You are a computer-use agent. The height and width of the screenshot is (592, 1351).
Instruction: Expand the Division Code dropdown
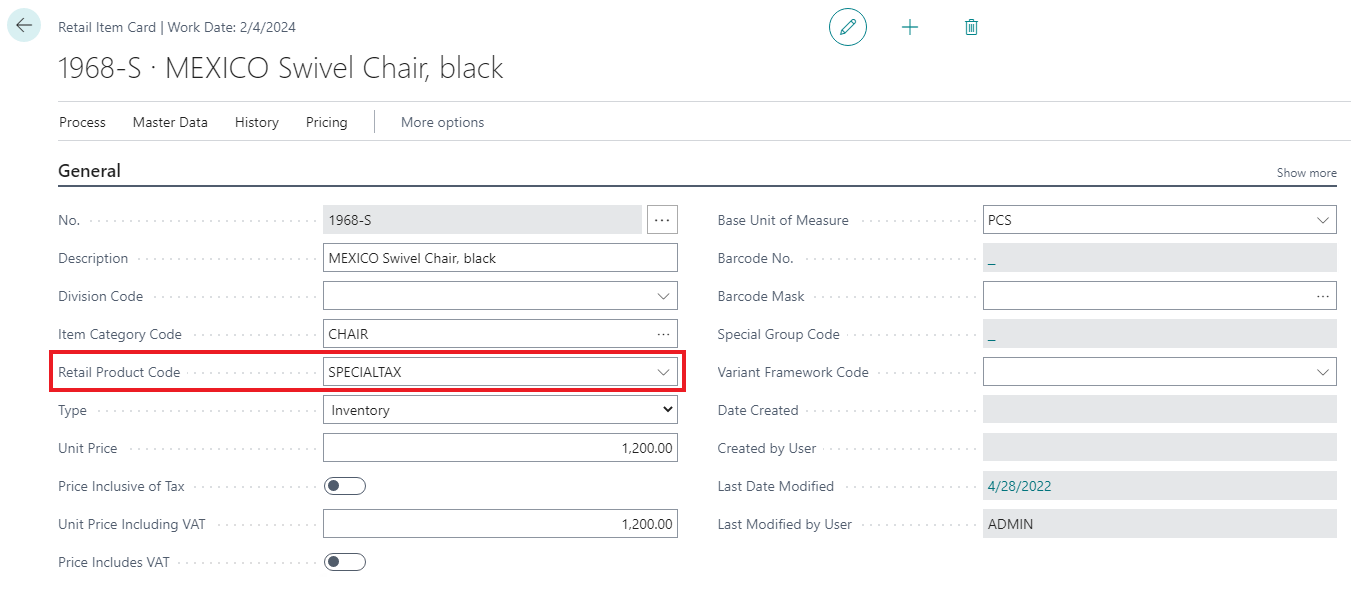click(663, 296)
